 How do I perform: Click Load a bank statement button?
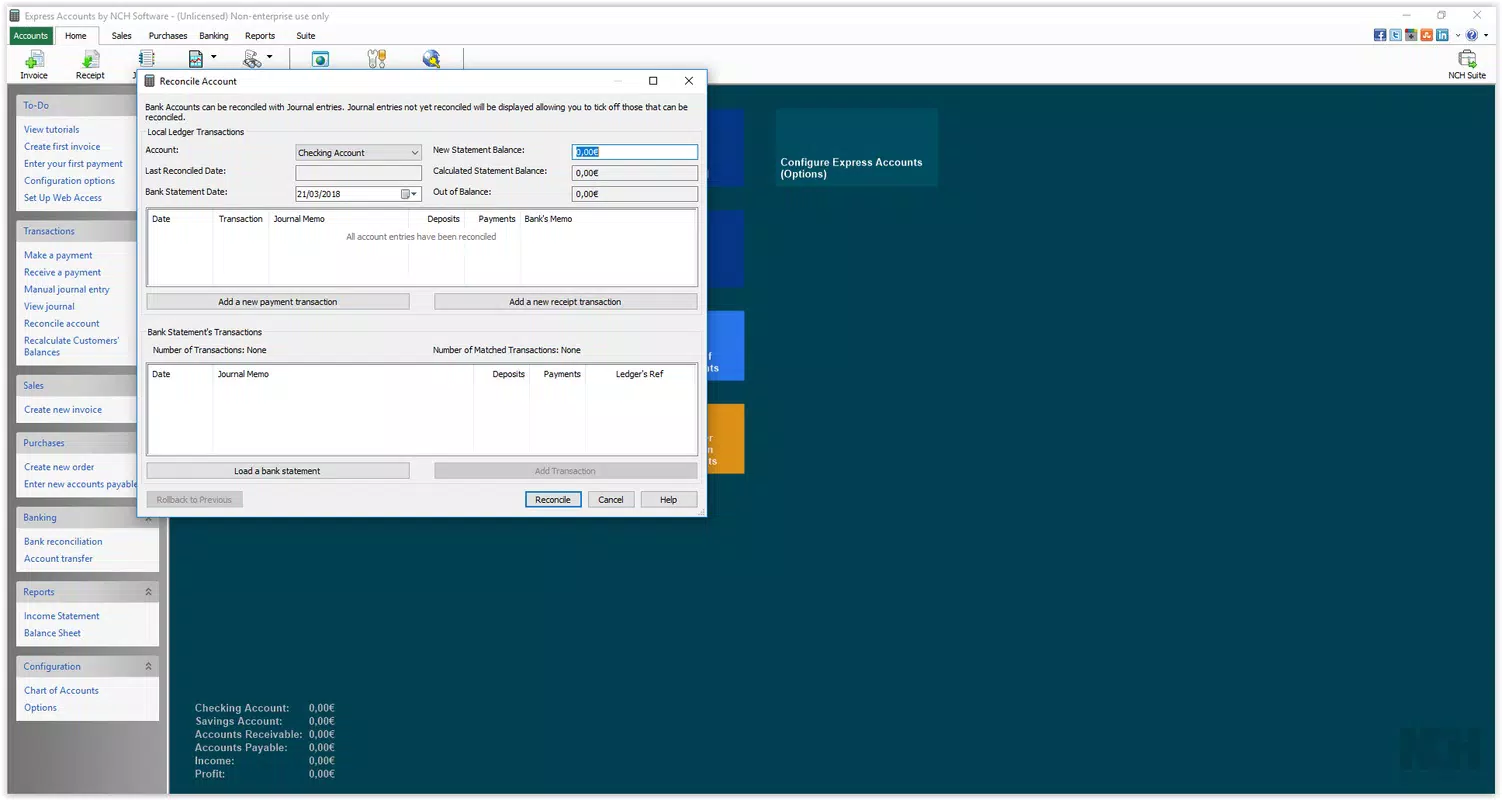coord(278,470)
